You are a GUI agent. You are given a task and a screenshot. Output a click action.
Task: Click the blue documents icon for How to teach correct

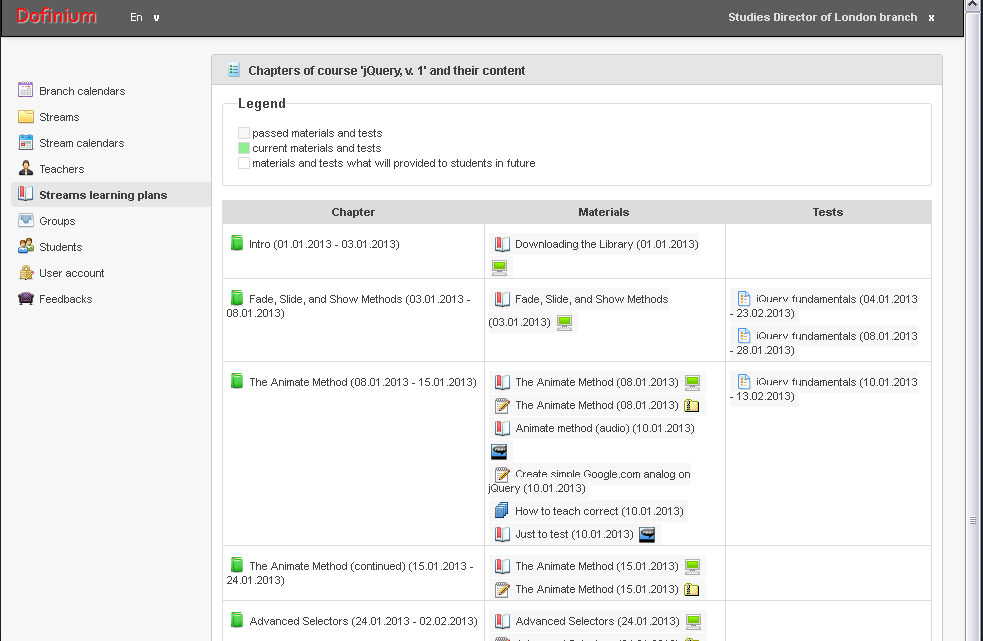coord(502,511)
